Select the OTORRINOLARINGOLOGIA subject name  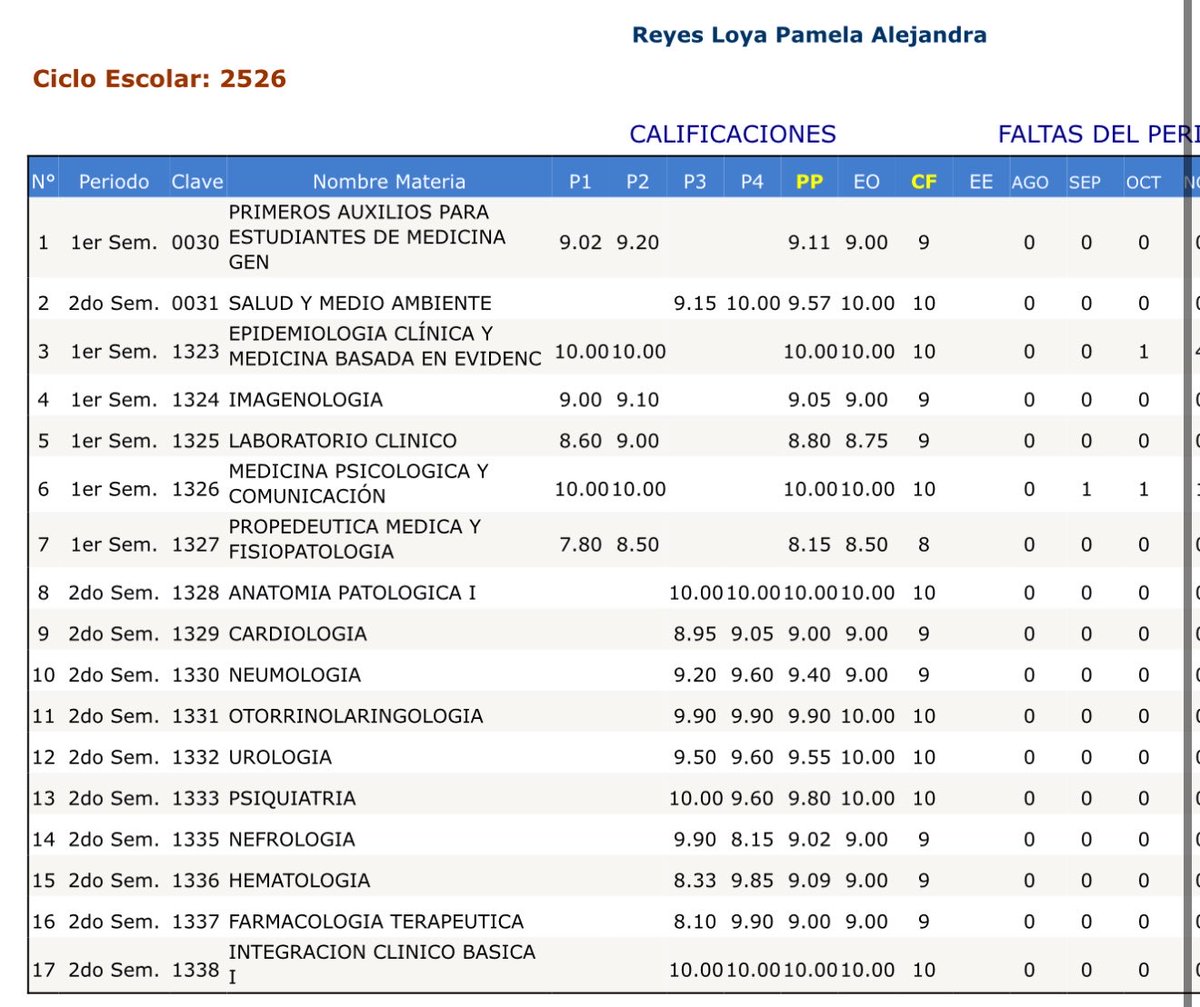[356, 716]
